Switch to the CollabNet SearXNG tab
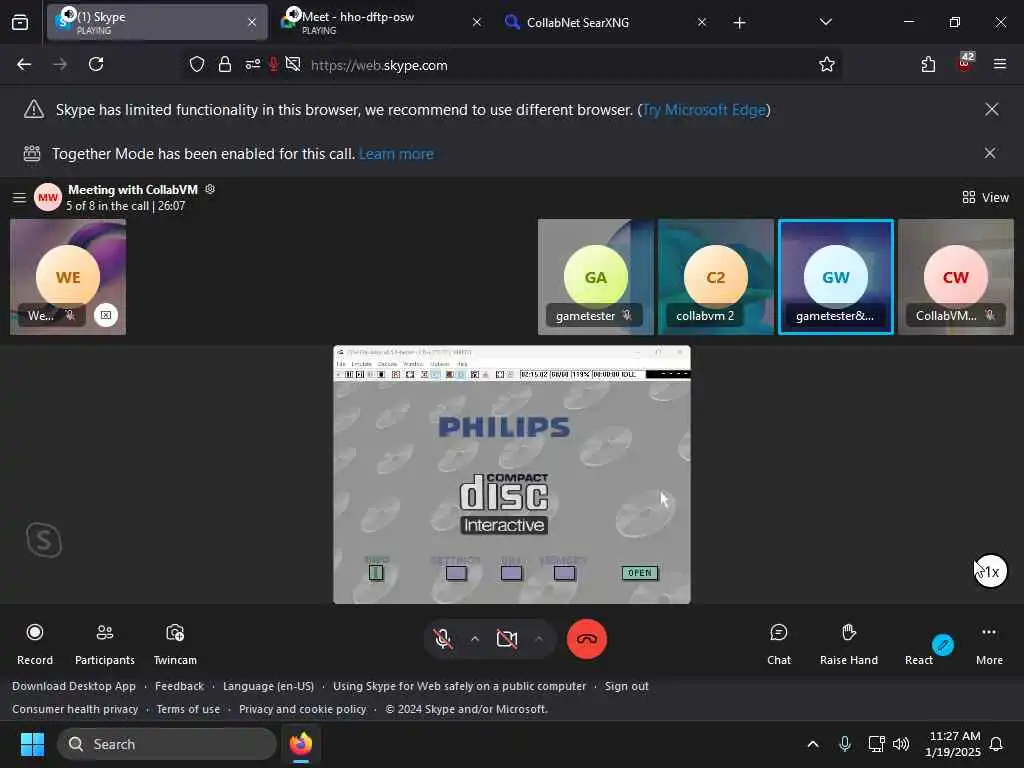 coord(606,22)
